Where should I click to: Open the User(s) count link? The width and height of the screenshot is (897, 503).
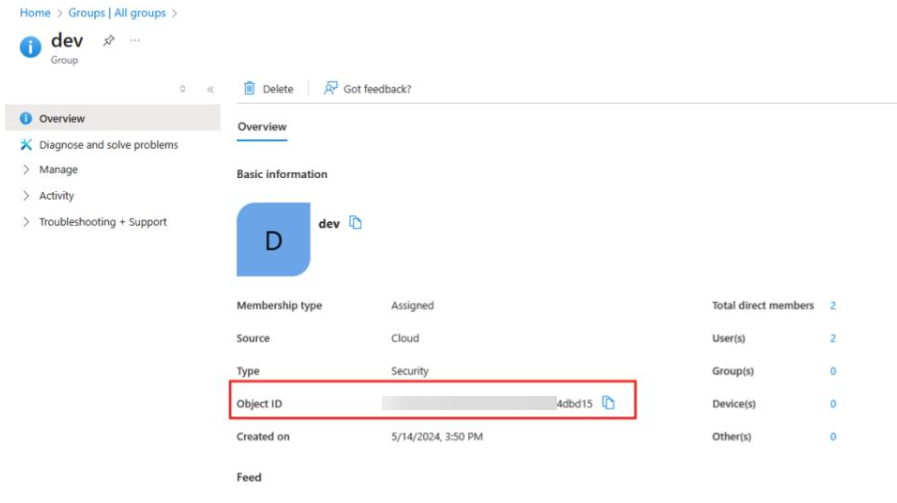(833, 339)
